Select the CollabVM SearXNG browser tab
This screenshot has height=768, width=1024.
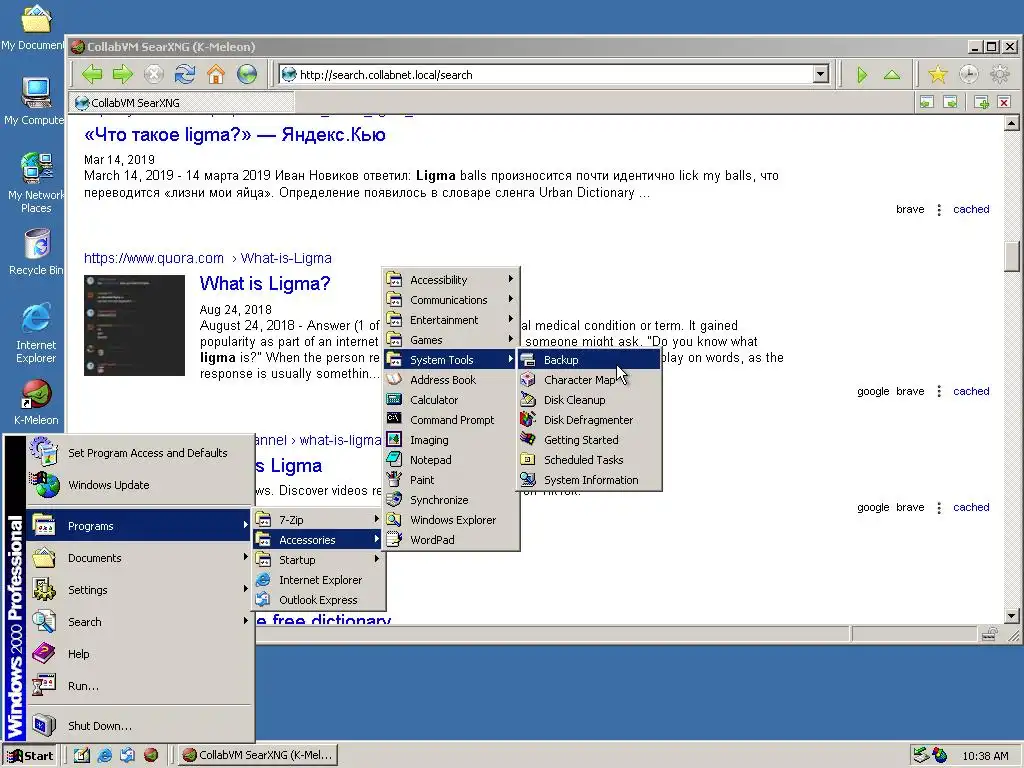(x=182, y=103)
